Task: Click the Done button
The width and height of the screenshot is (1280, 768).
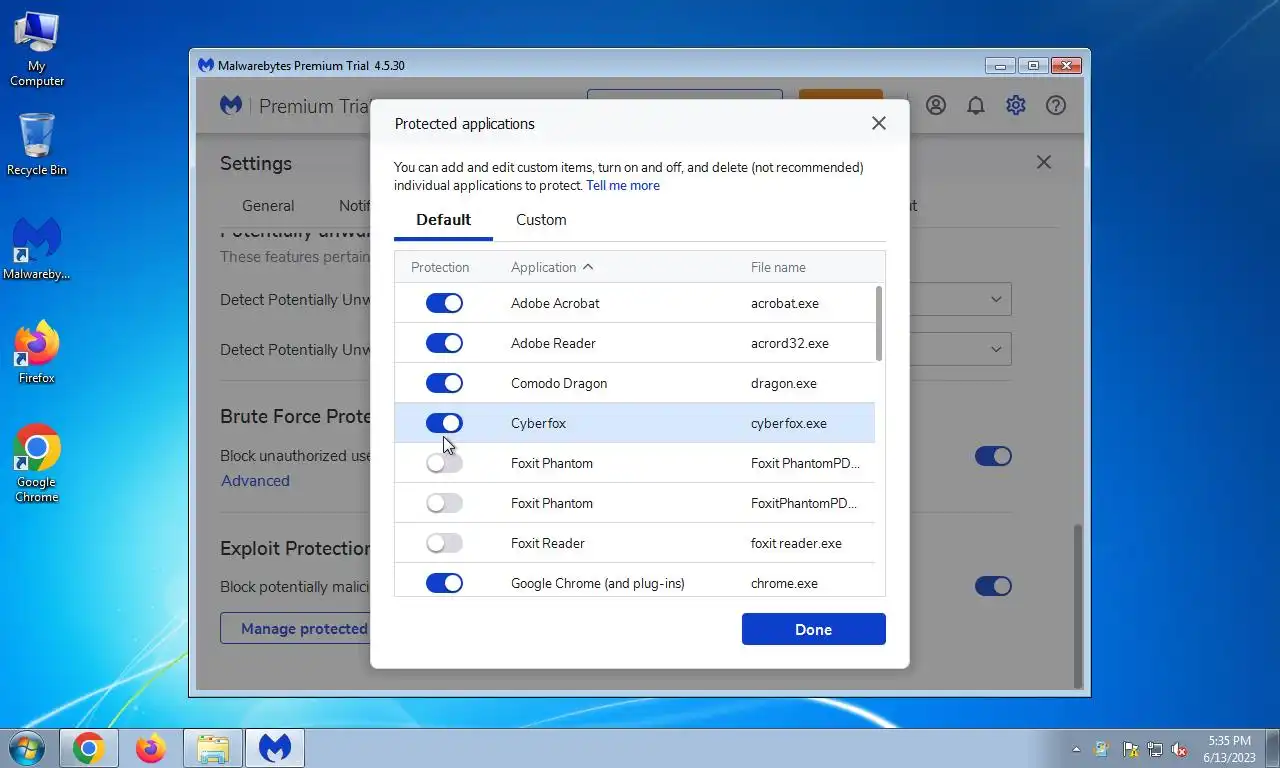Action: point(813,629)
